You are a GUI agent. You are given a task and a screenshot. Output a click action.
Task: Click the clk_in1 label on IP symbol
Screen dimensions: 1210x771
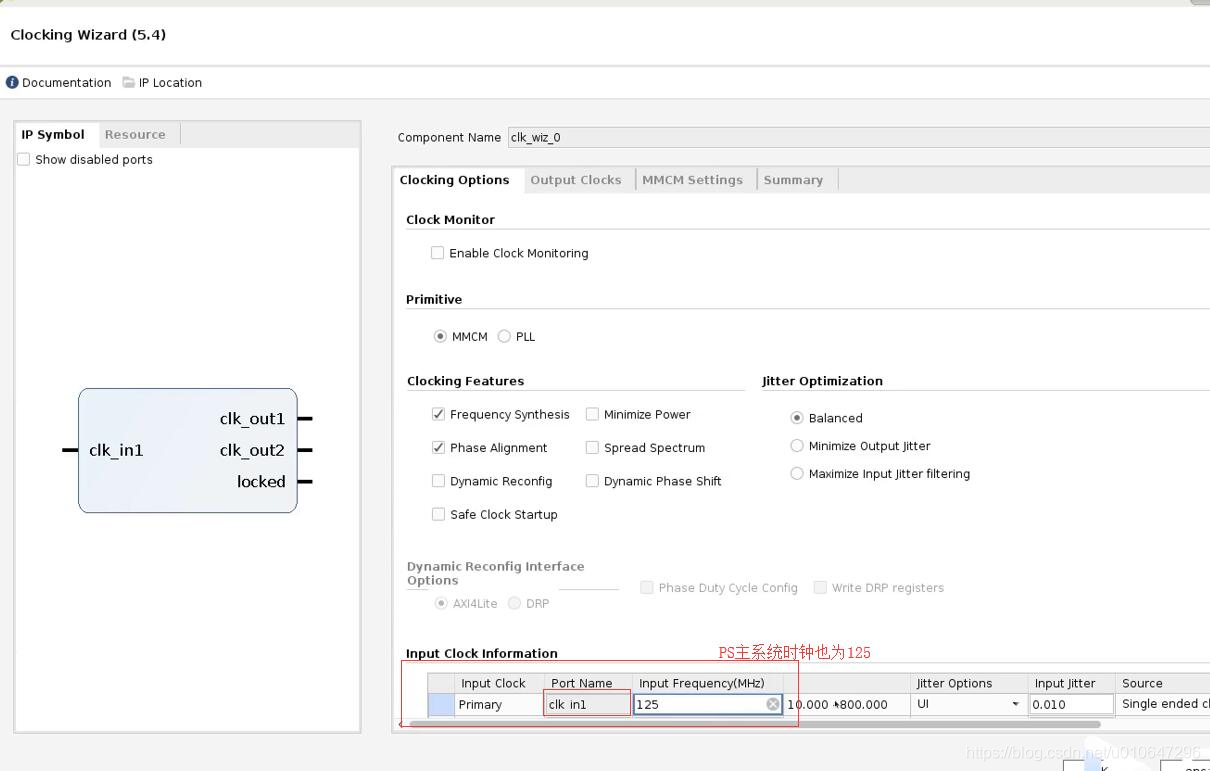click(x=116, y=450)
